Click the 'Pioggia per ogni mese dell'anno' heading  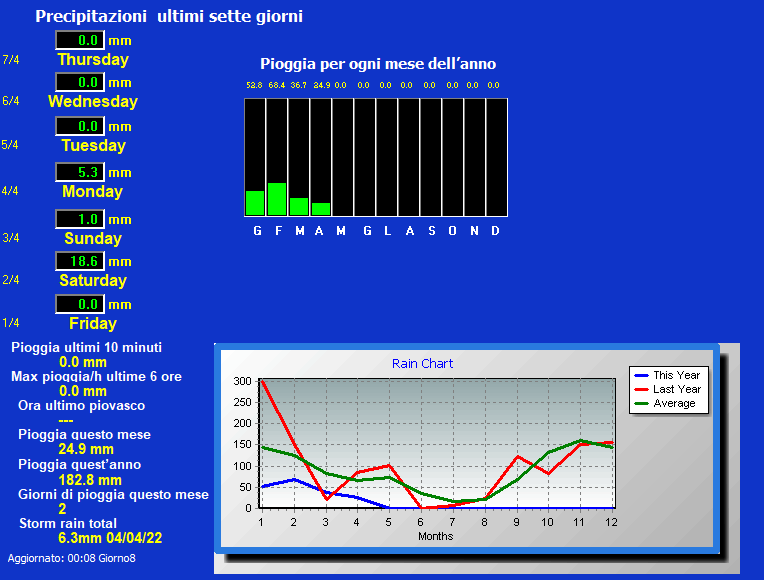coord(378,64)
